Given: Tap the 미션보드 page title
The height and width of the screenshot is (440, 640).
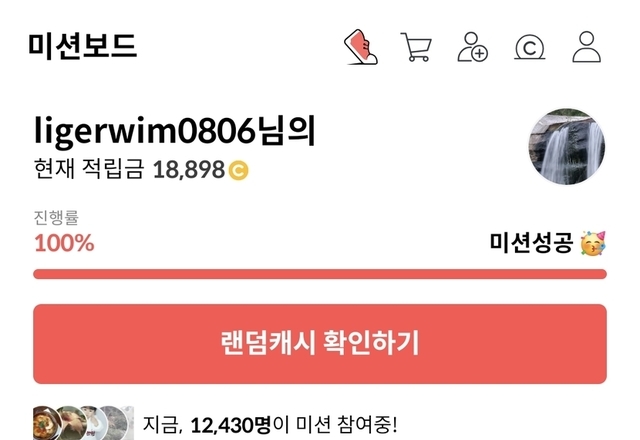Looking at the screenshot, I should coord(82,45).
